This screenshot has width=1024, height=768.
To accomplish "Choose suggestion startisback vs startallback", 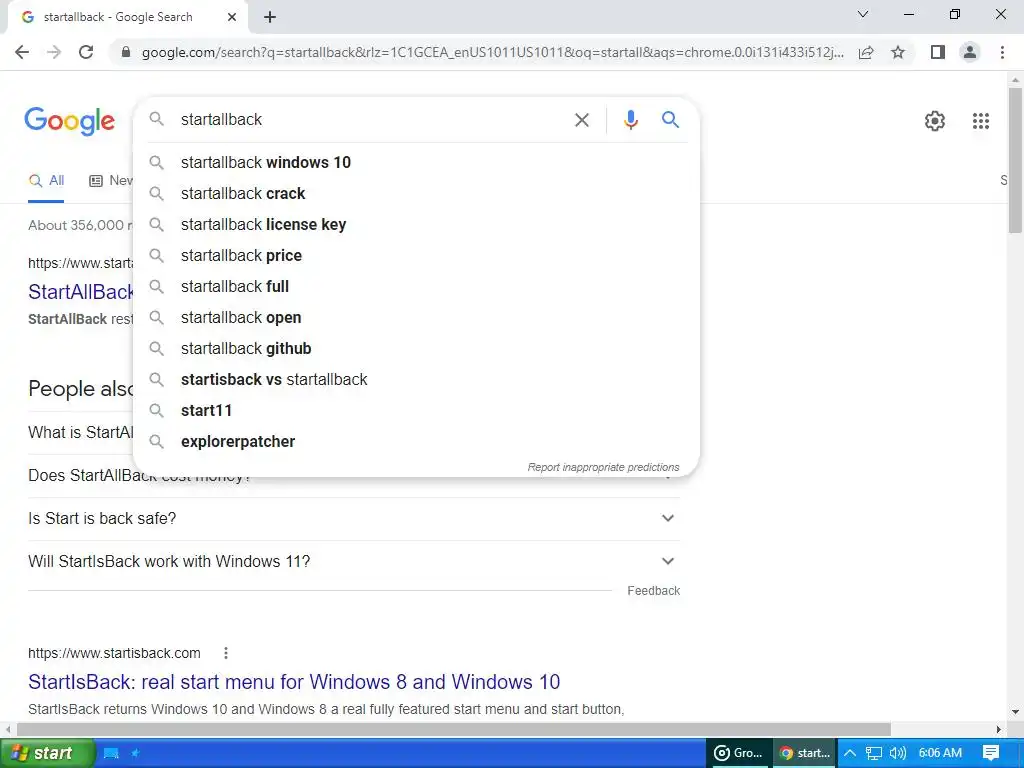I will 416,379.
